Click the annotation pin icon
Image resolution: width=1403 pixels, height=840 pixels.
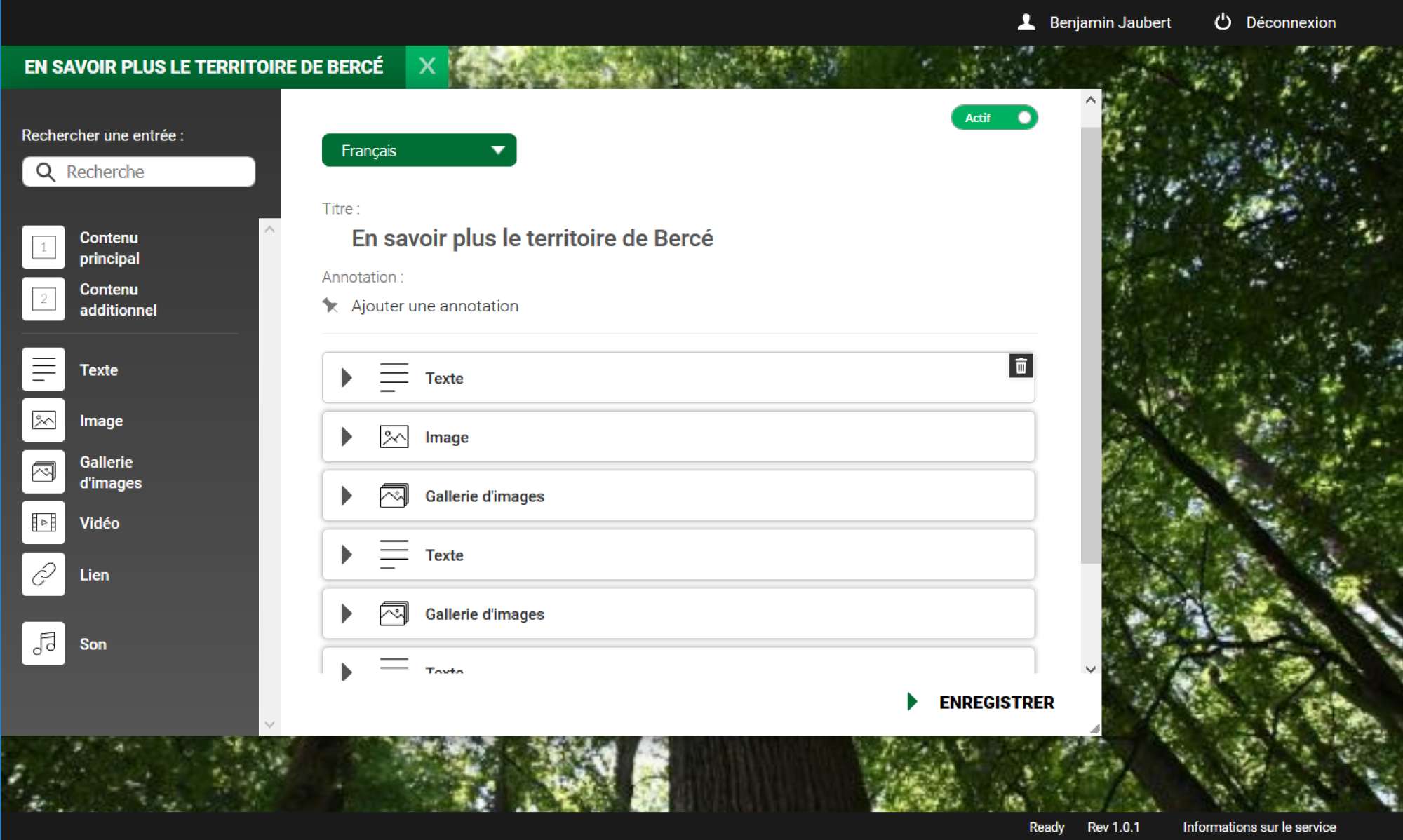pyautogui.click(x=330, y=306)
